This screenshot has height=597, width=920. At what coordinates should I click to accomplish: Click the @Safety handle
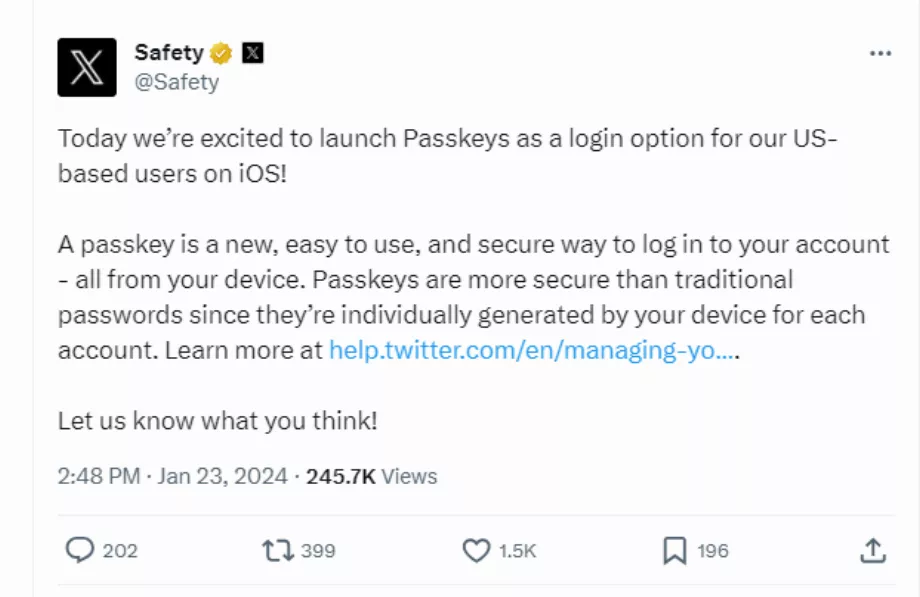point(177,82)
